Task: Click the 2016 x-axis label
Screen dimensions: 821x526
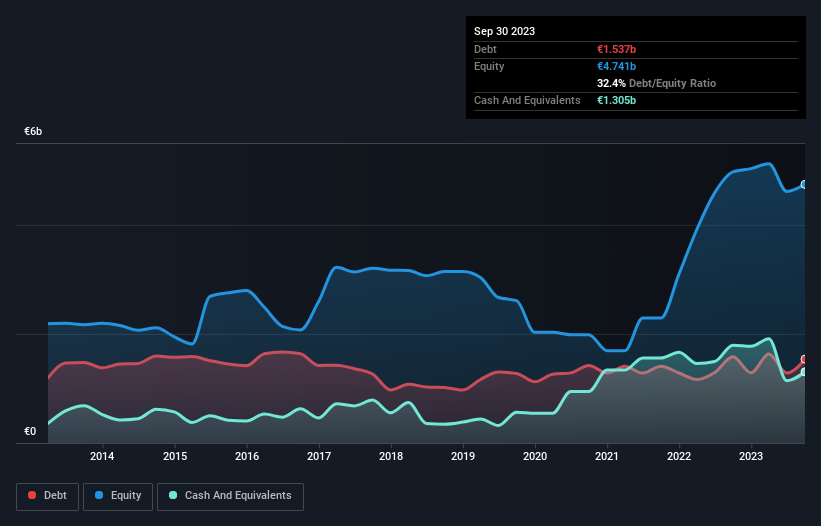Action: click(247, 456)
